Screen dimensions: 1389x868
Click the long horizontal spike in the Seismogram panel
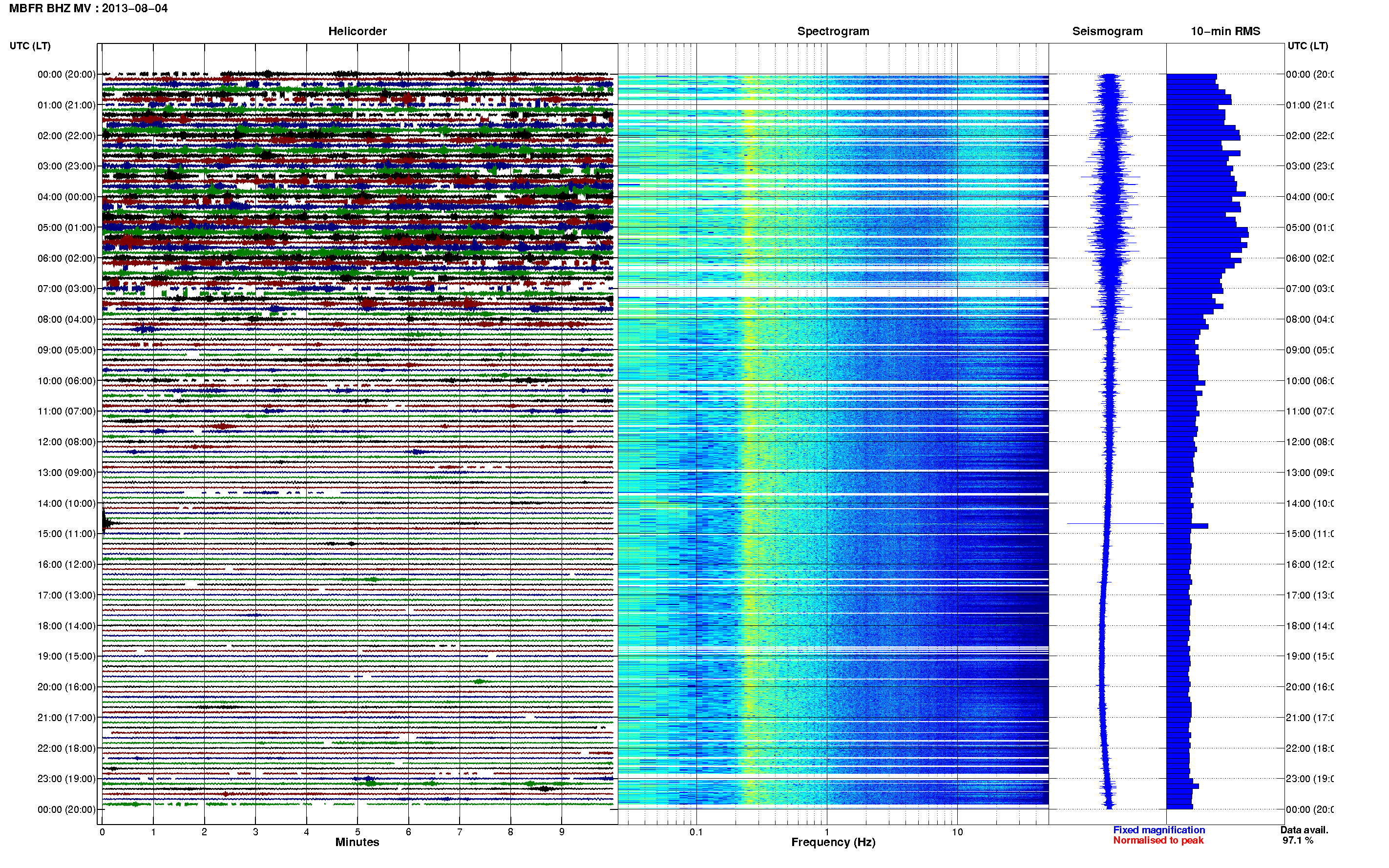[1115, 523]
